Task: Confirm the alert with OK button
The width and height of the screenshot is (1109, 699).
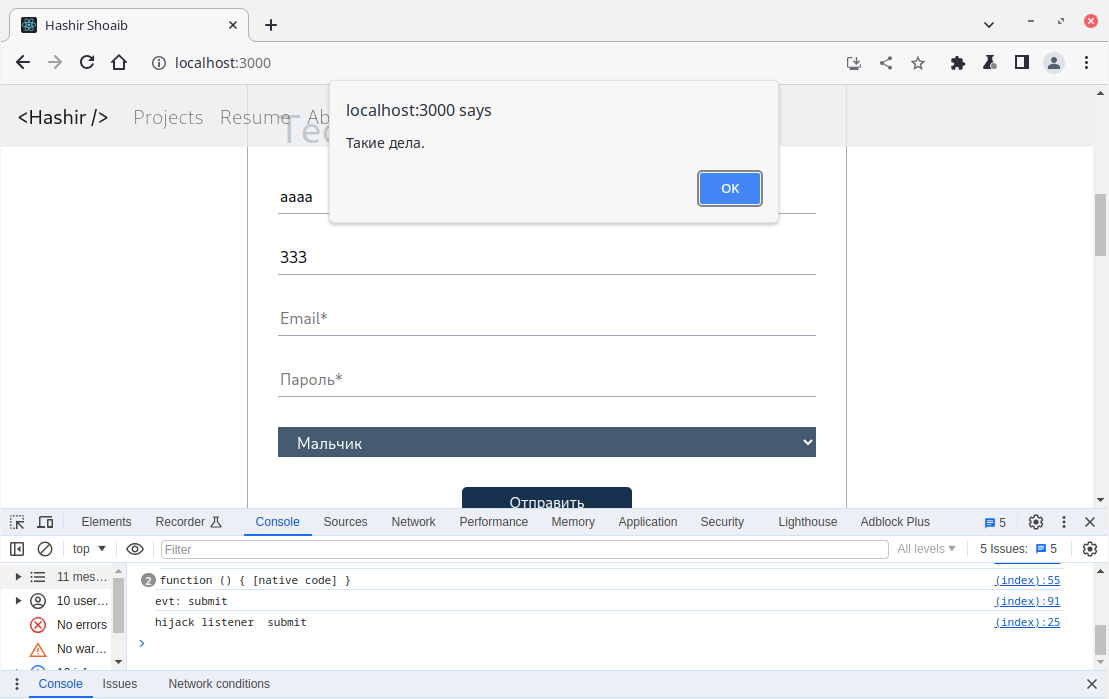Action: click(x=730, y=189)
